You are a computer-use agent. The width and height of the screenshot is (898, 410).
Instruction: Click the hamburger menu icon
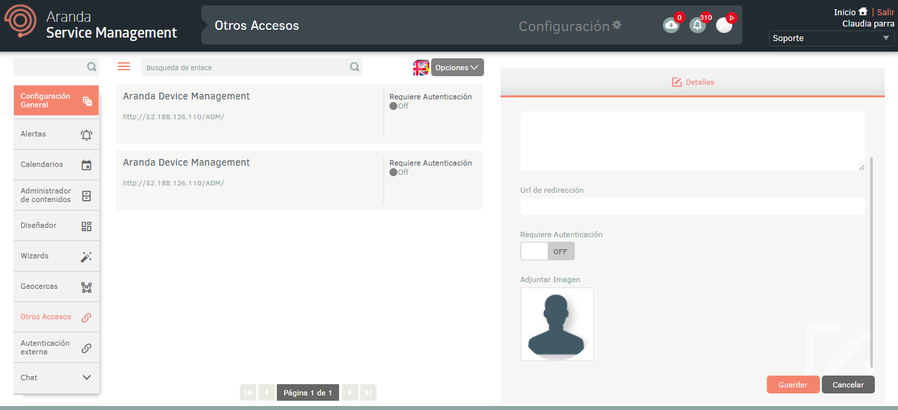tap(124, 66)
